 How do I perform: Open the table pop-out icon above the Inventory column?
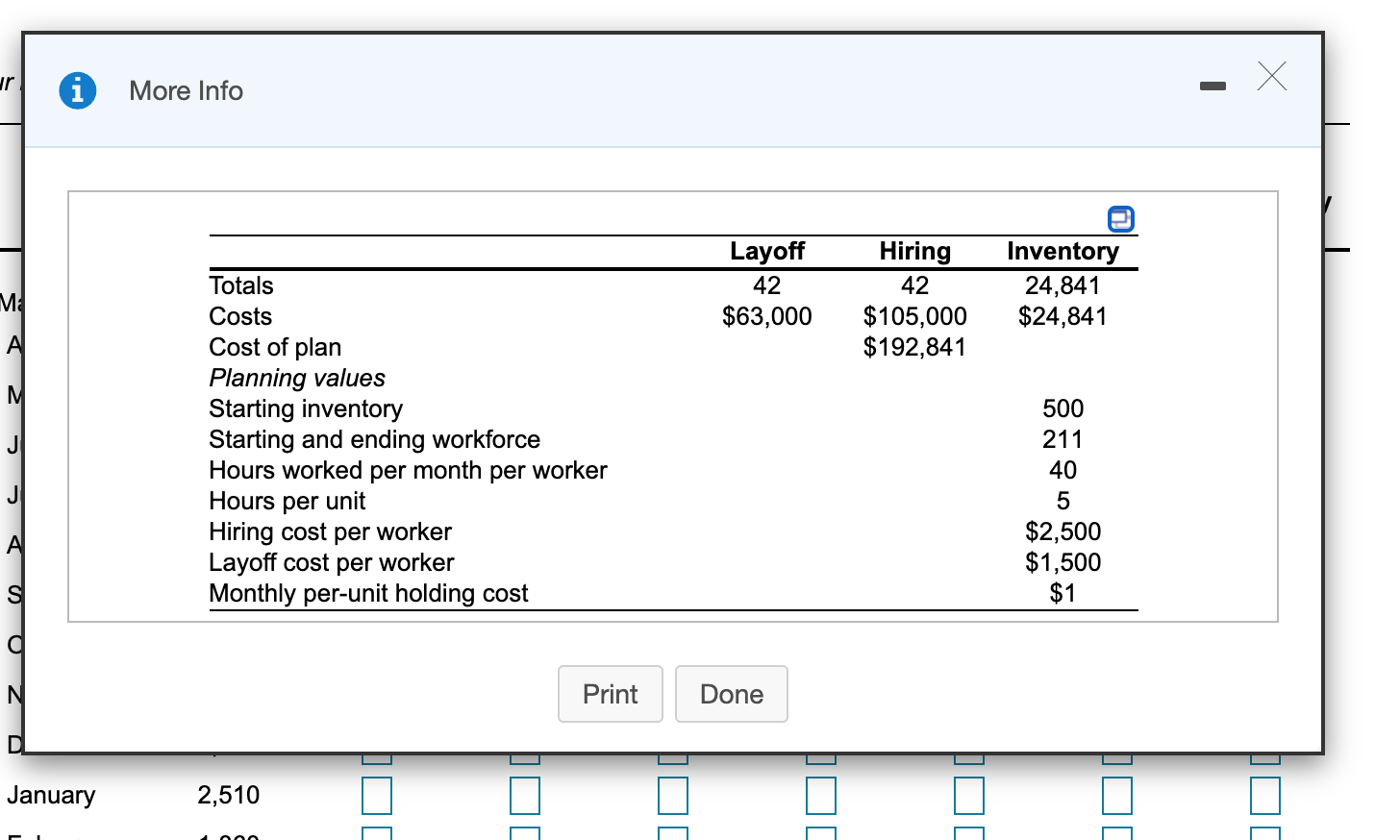pos(1120,219)
